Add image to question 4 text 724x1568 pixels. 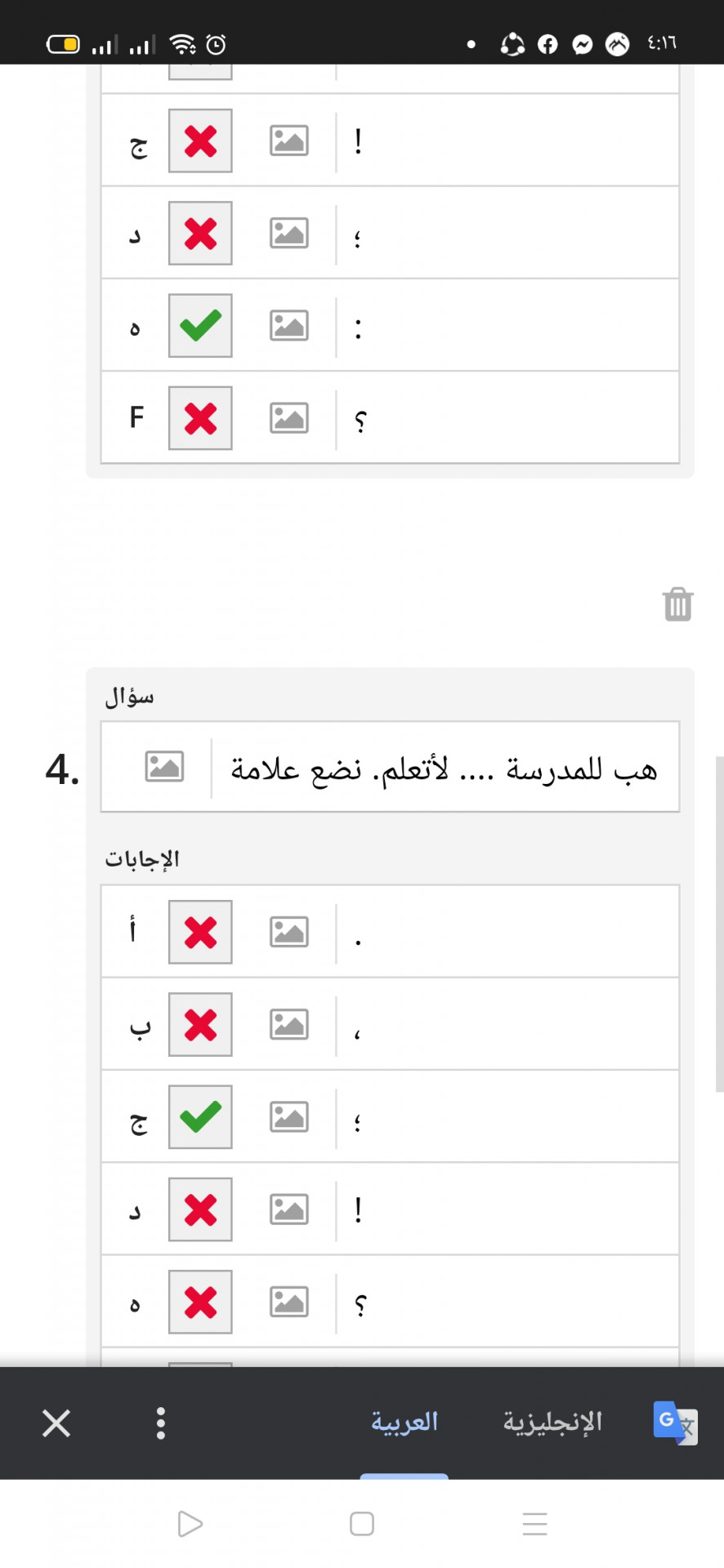[164, 767]
